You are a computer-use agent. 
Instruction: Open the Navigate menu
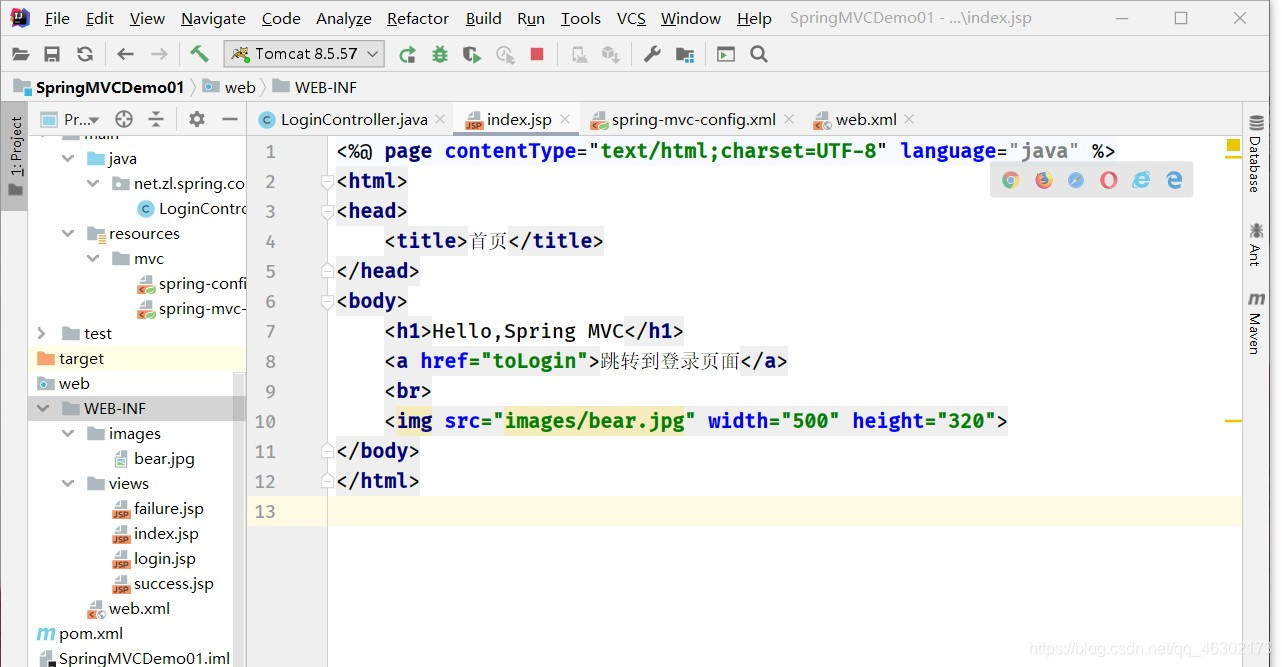[x=213, y=18]
